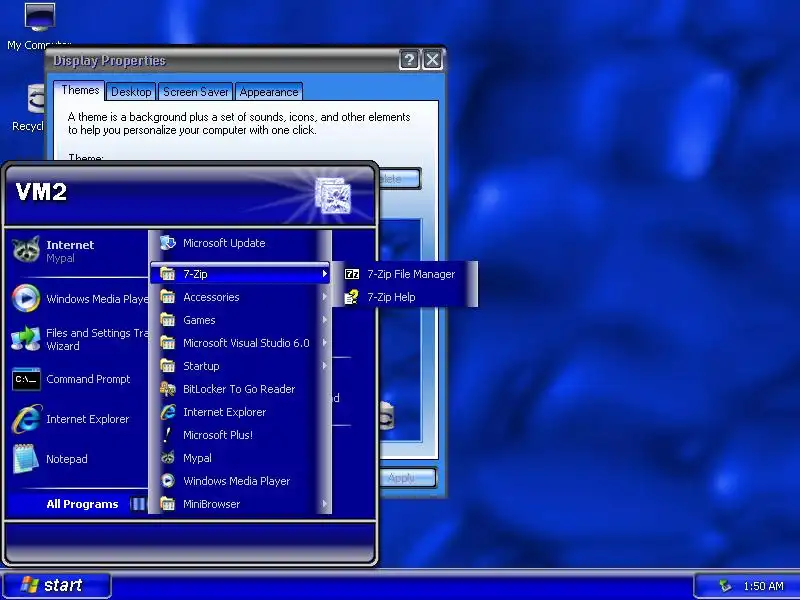Click the help question mark button in Display Properties
The width and height of the screenshot is (800, 600).
point(409,60)
